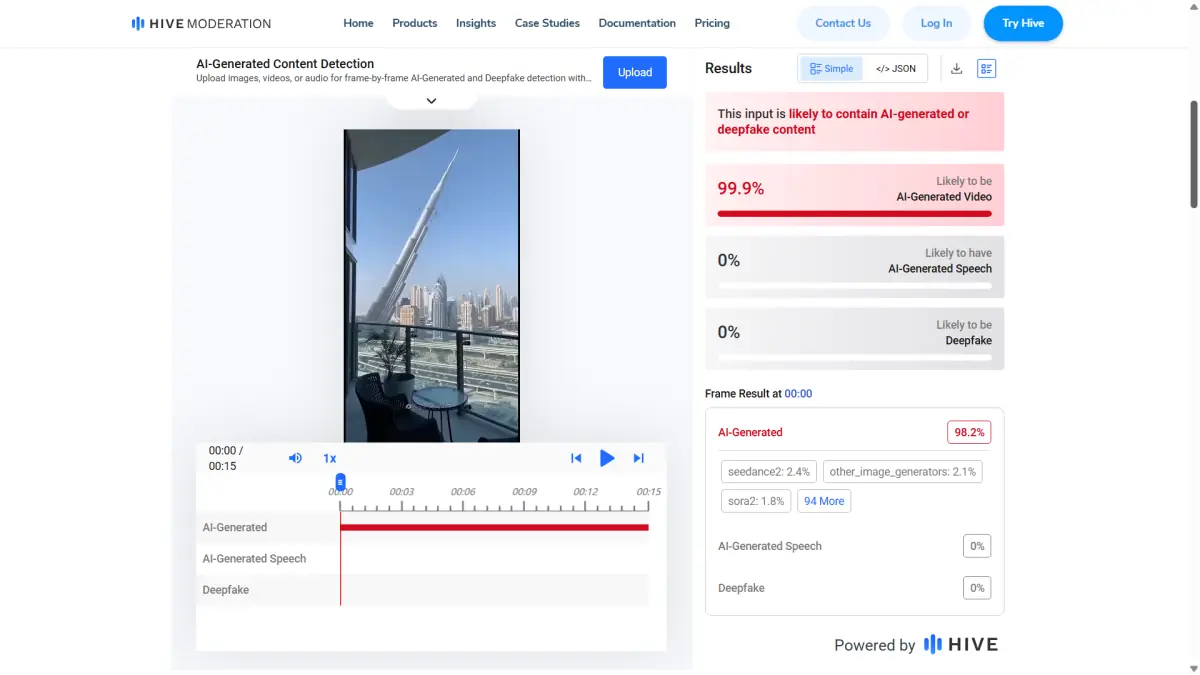Skip to next frame

click(x=638, y=458)
